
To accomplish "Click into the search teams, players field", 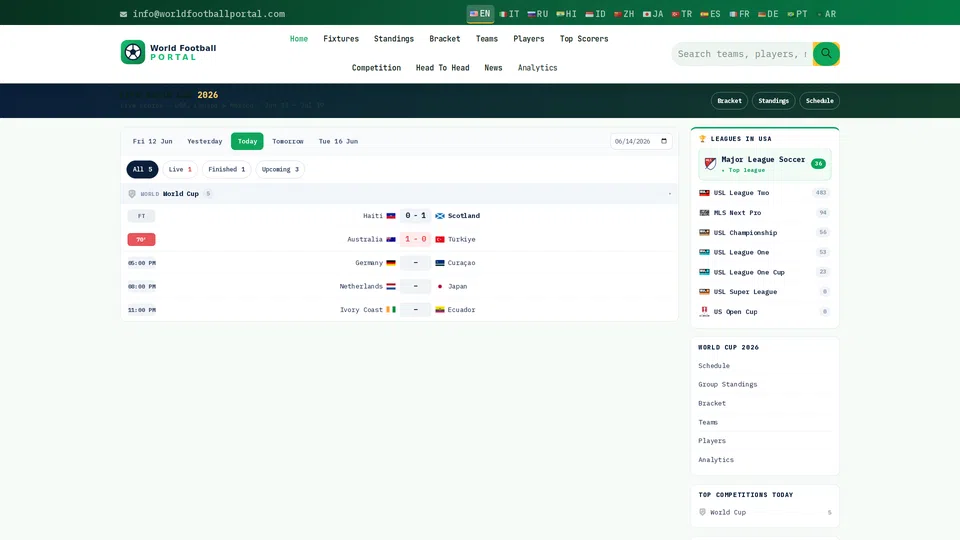I will [x=742, y=54].
